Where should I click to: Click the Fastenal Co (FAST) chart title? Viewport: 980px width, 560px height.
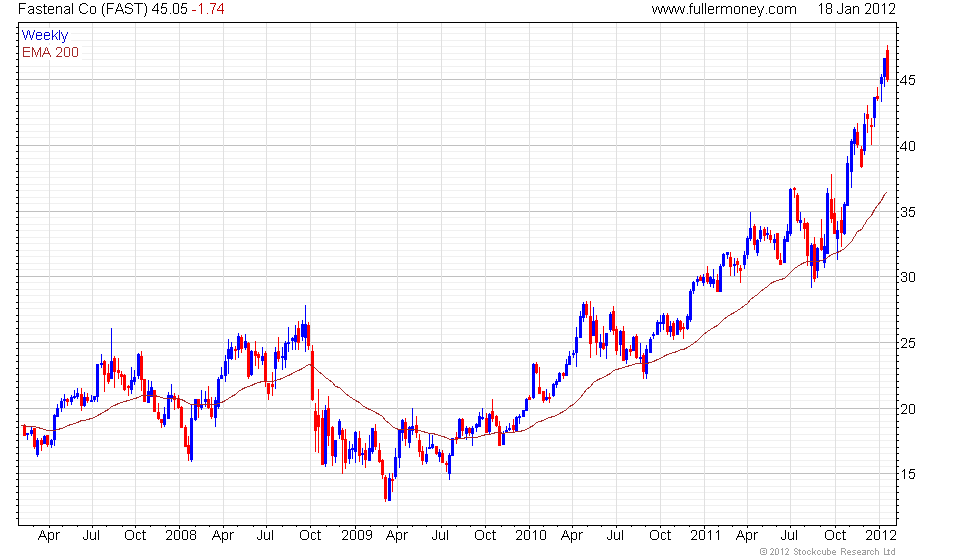coord(82,9)
